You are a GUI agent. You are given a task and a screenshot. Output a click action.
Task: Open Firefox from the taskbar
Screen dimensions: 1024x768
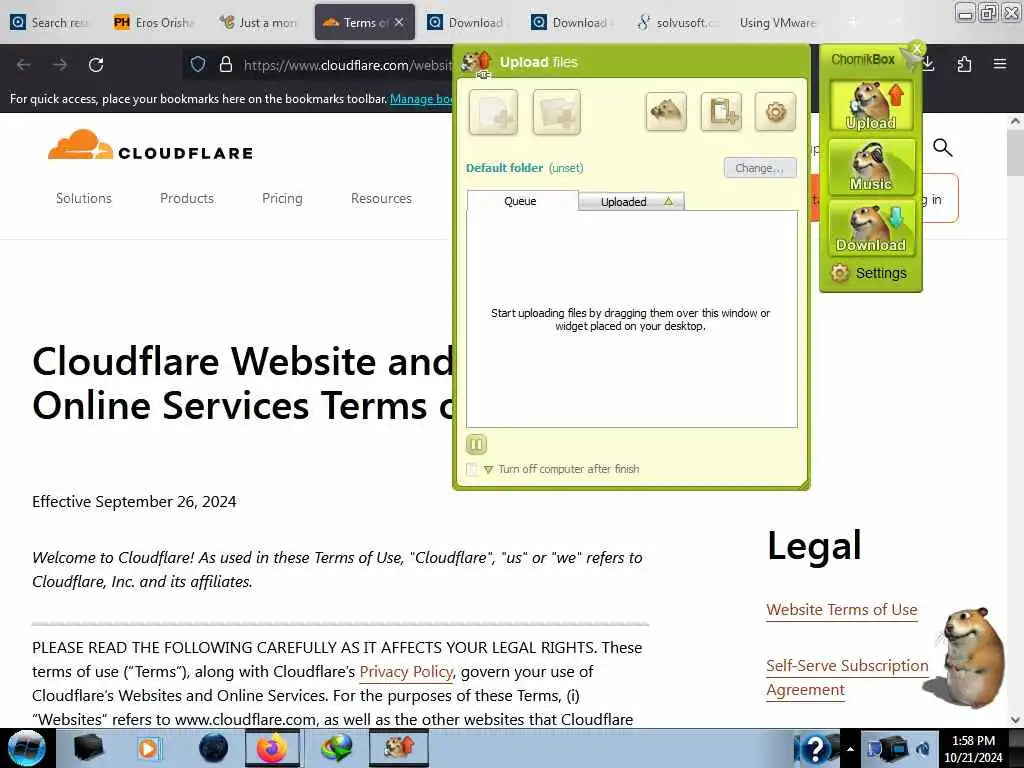(x=272, y=748)
